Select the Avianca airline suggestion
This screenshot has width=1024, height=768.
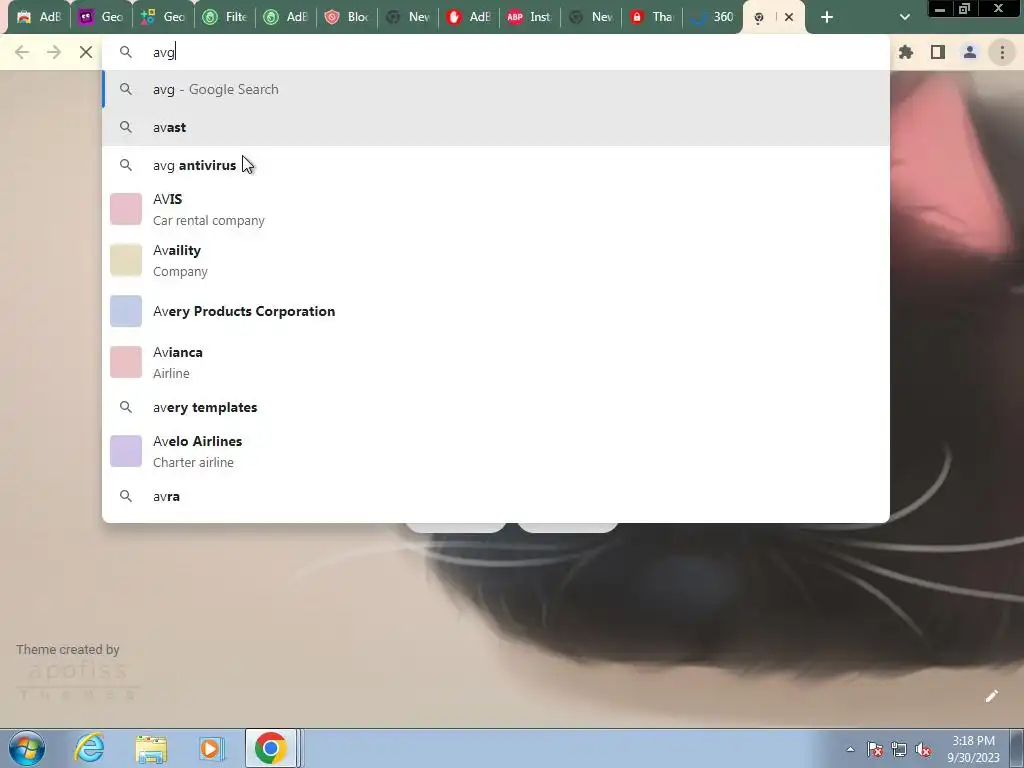(496, 362)
